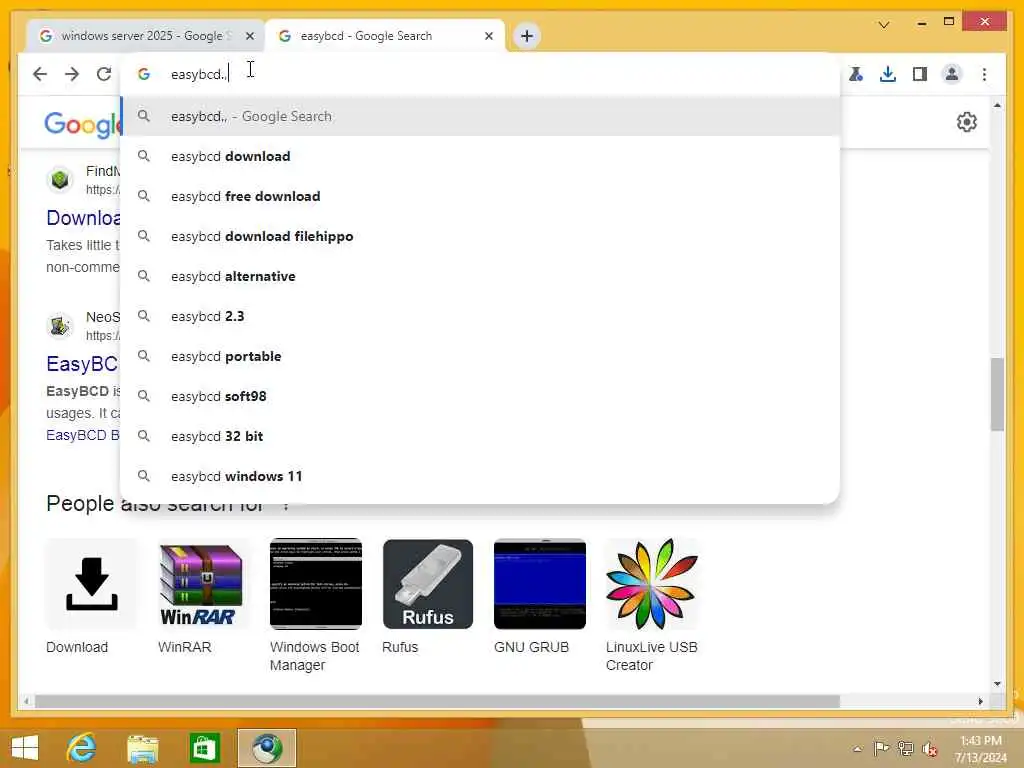The height and width of the screenshot is (768, 1024).
Task: Open the muted volume tray icon
Action: [929, 749]
